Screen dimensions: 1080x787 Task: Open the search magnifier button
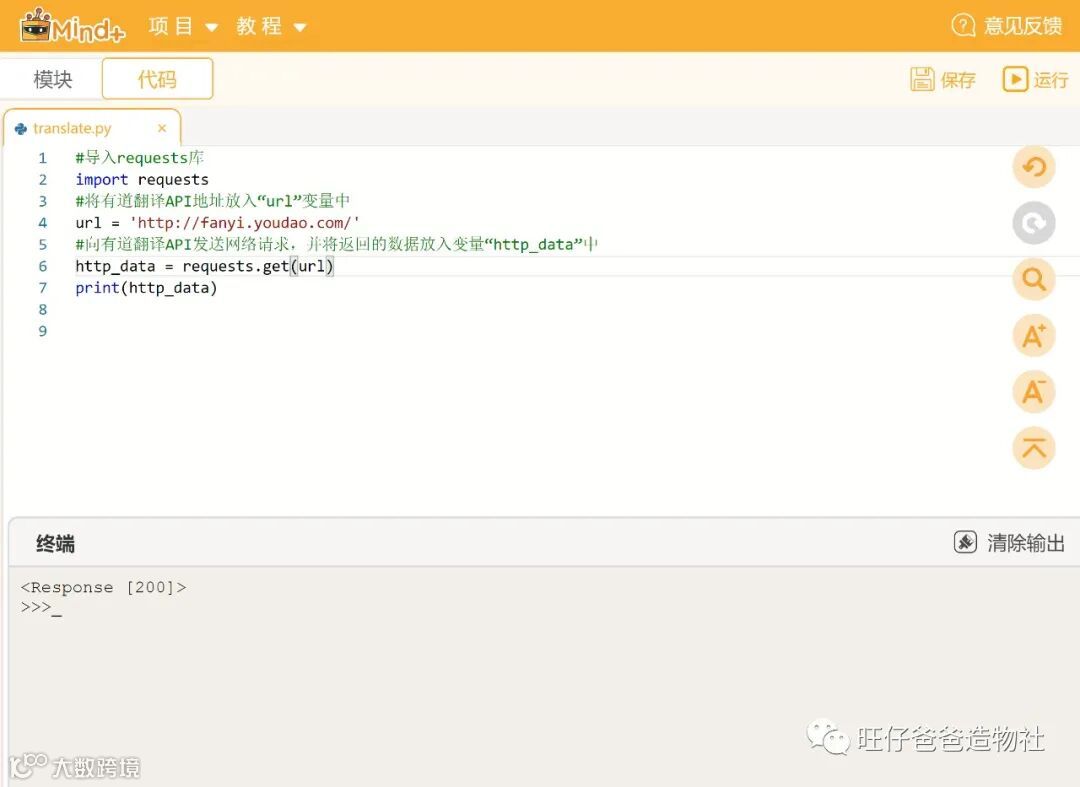pos(1033,279)
